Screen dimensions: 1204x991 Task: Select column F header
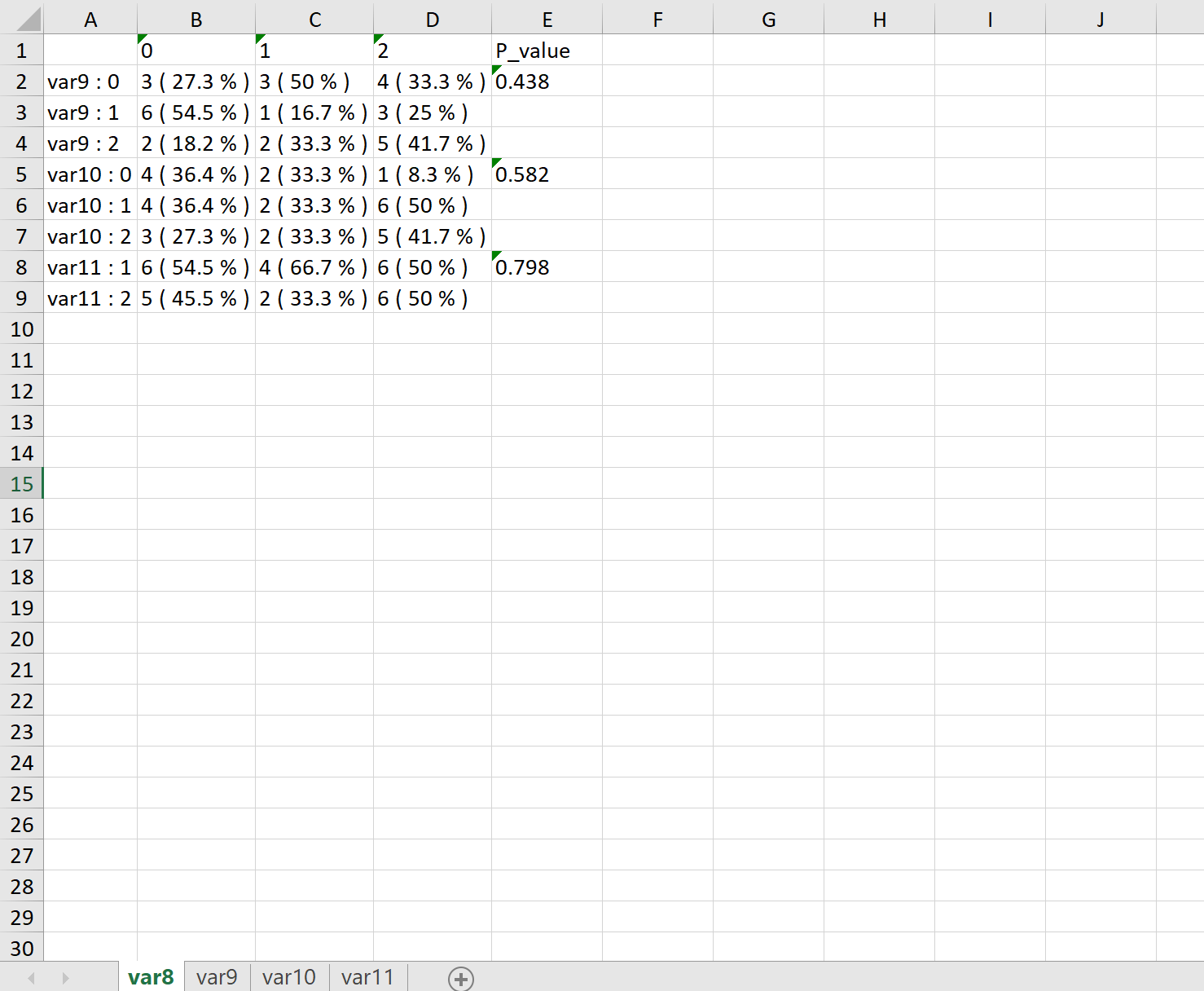[658, 18]
